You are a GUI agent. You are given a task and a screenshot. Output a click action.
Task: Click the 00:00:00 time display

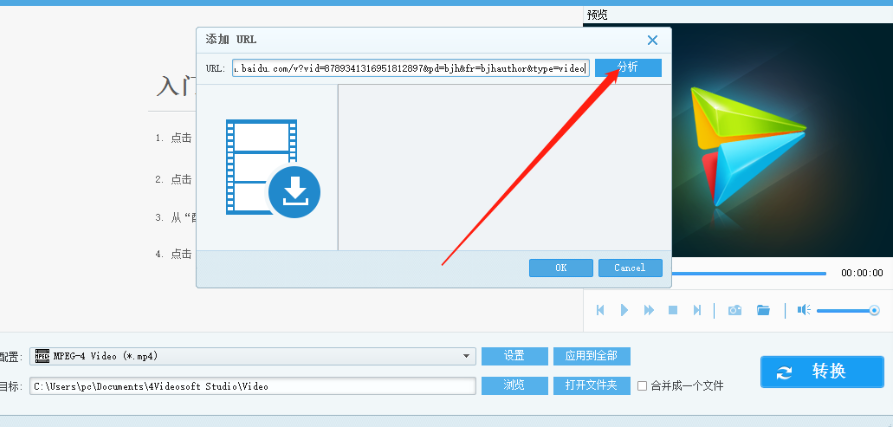[862, 273]
